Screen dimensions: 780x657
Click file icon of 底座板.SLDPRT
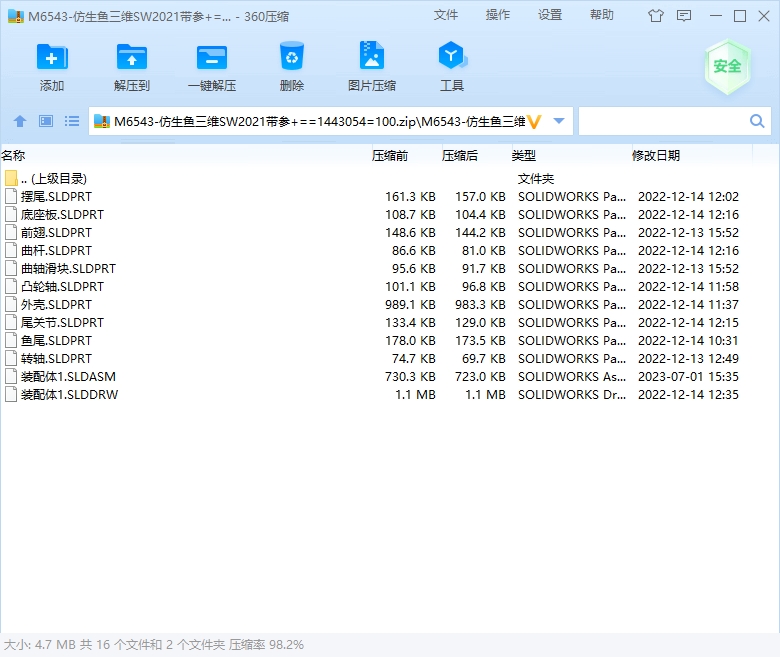[11, 214]
